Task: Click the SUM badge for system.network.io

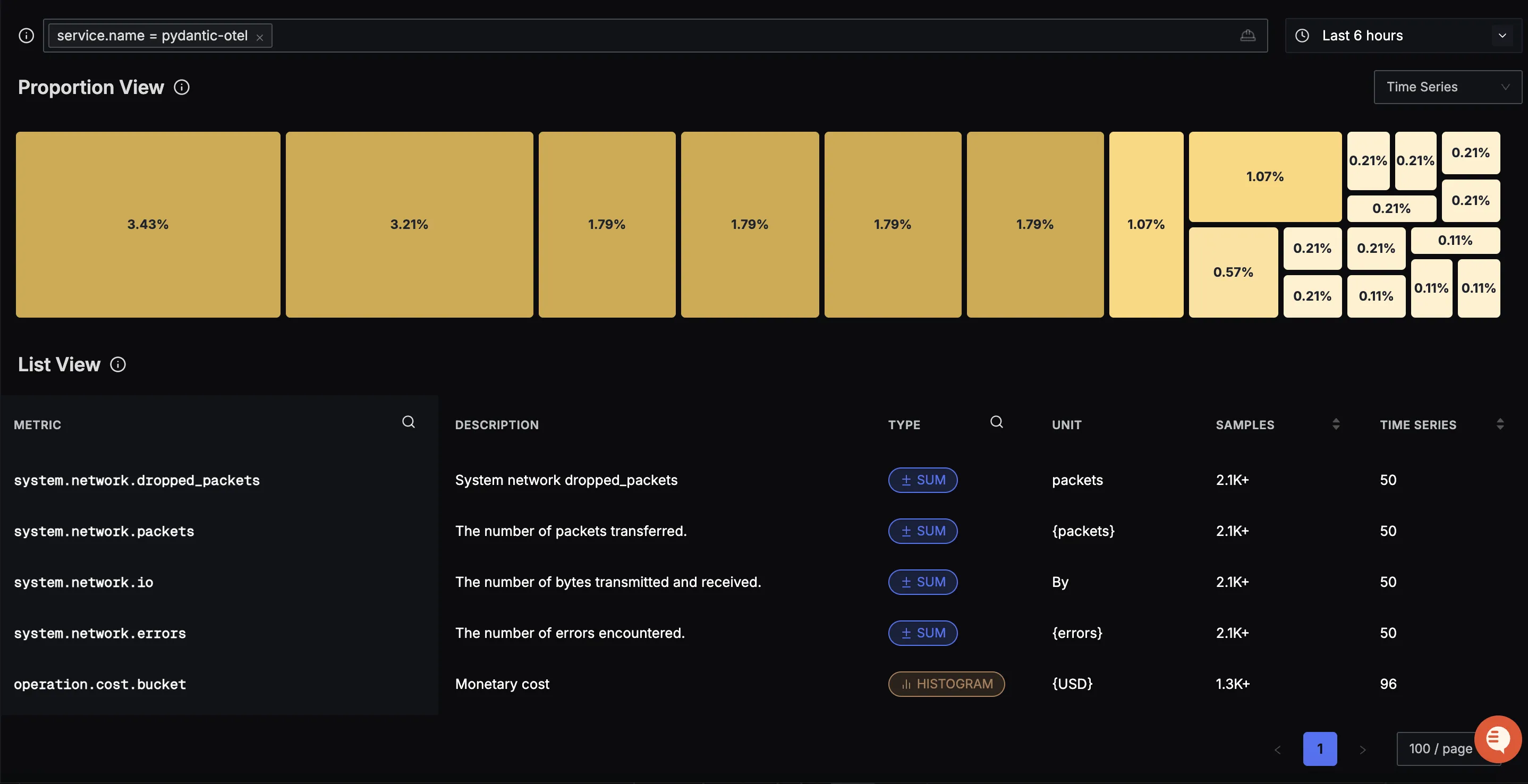Action: pyautogui.click(x=922, y=582)
